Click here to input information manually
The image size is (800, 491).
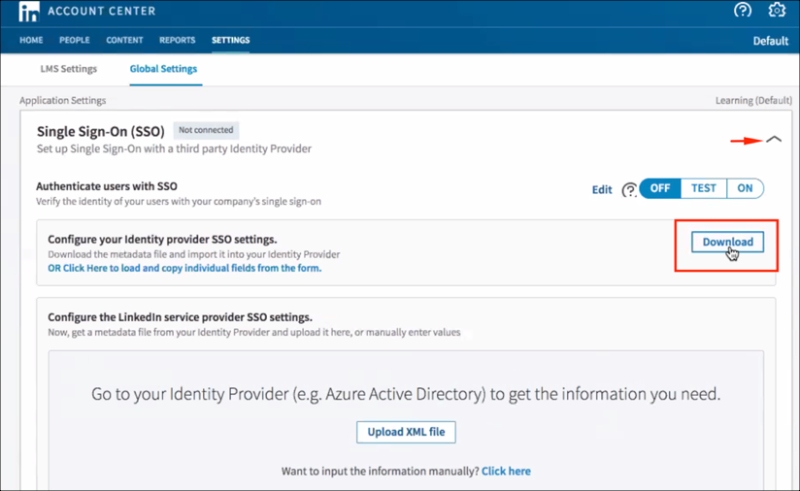pyautogui.click(x=506, y=471)
